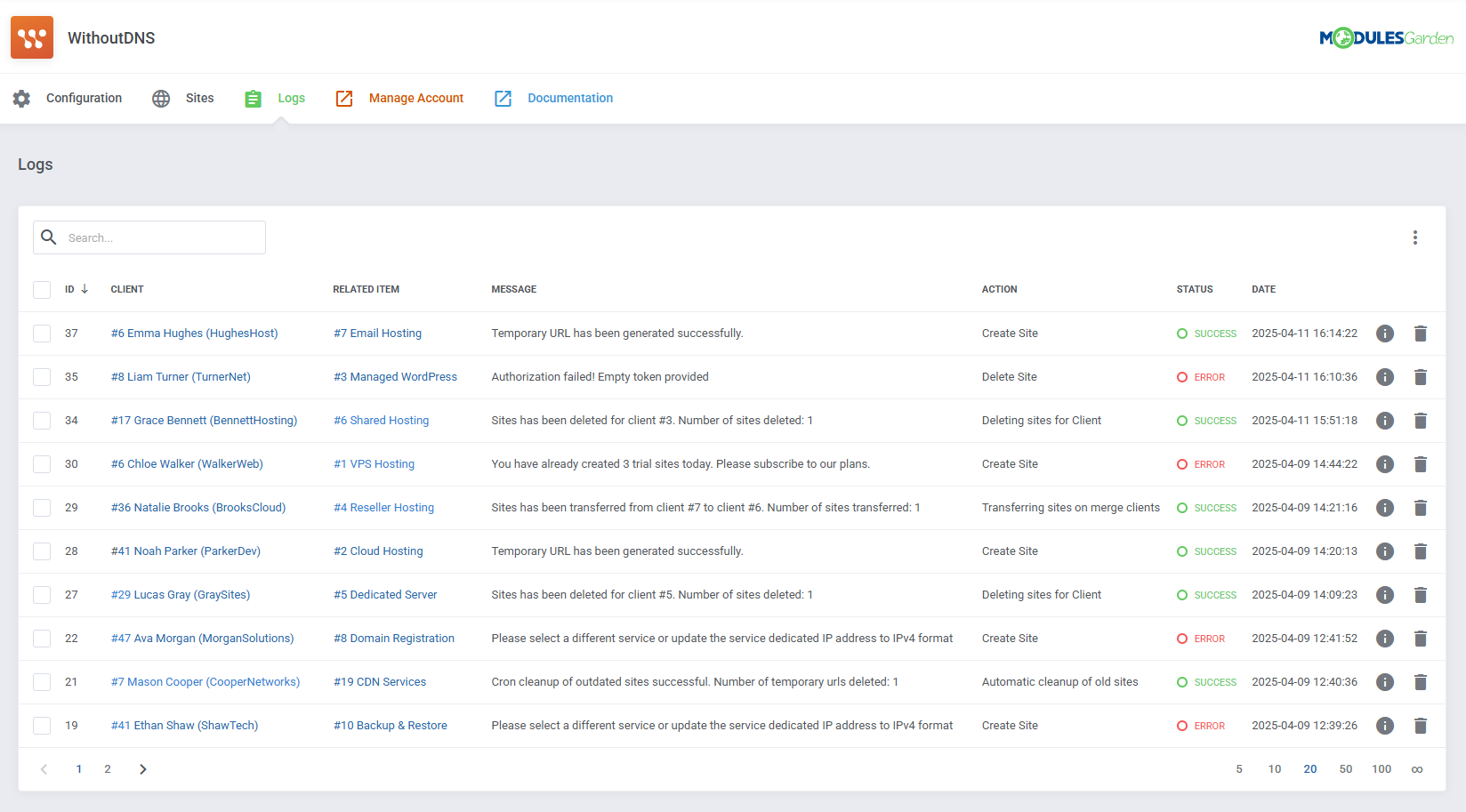The image size is (1466, 812).
Task: Select all logs with header checkbox
Action: pos(42,289)
